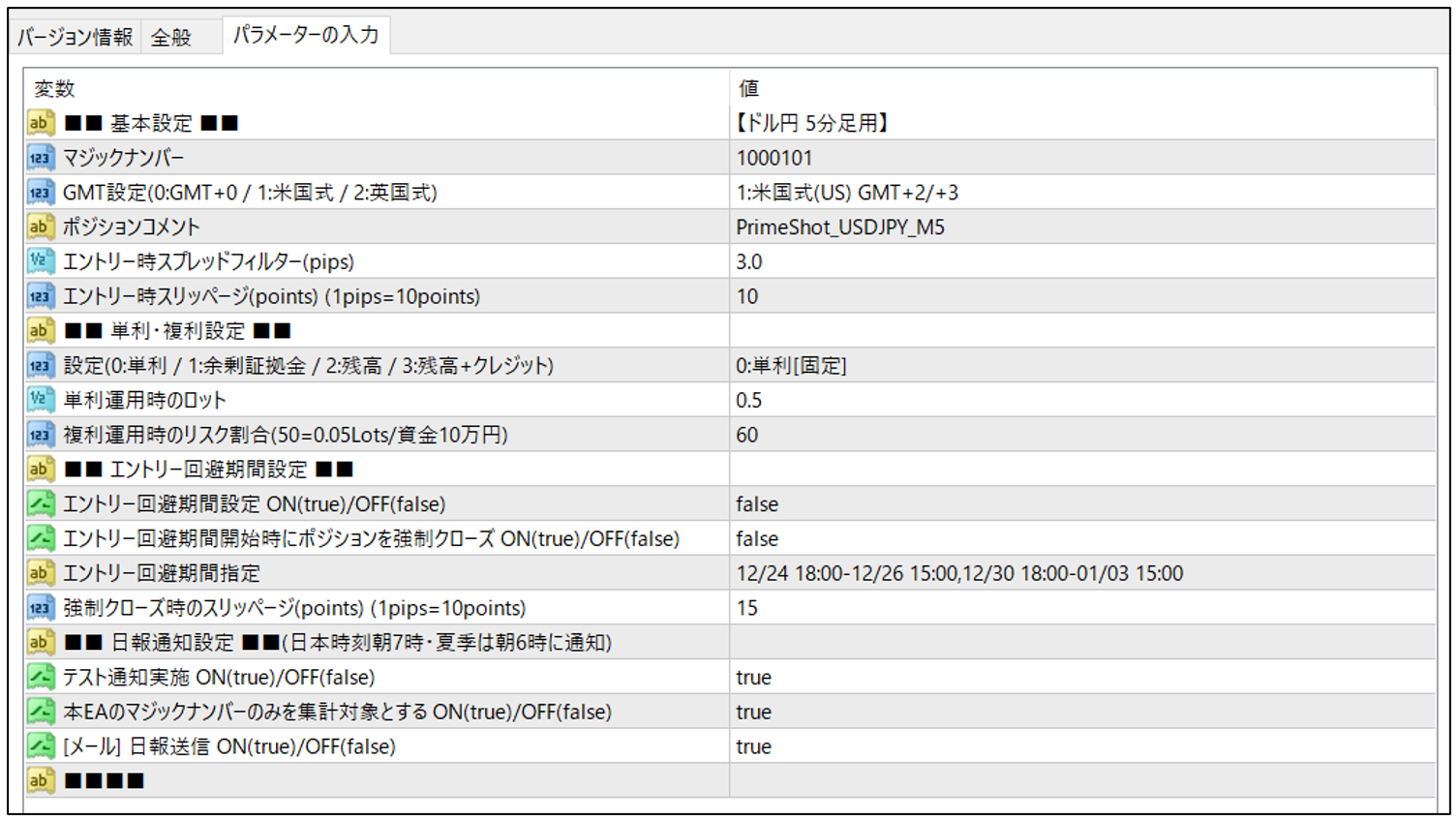Click the string icon beside 基本設定
1456x821 pixels.
pos(40,123)
